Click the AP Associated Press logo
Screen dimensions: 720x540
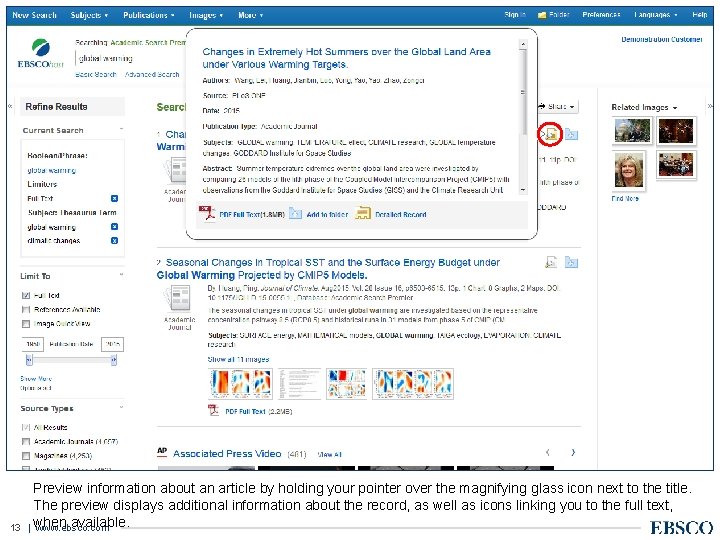coord(162,452)
